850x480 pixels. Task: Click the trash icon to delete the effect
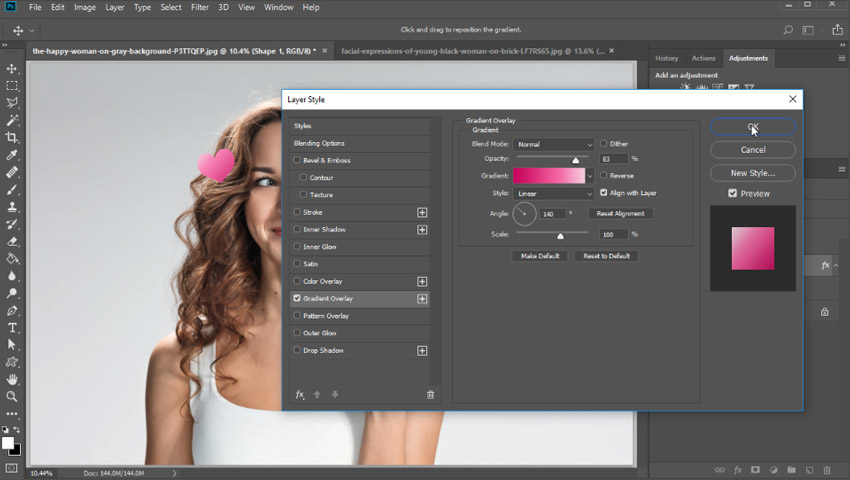431,394
